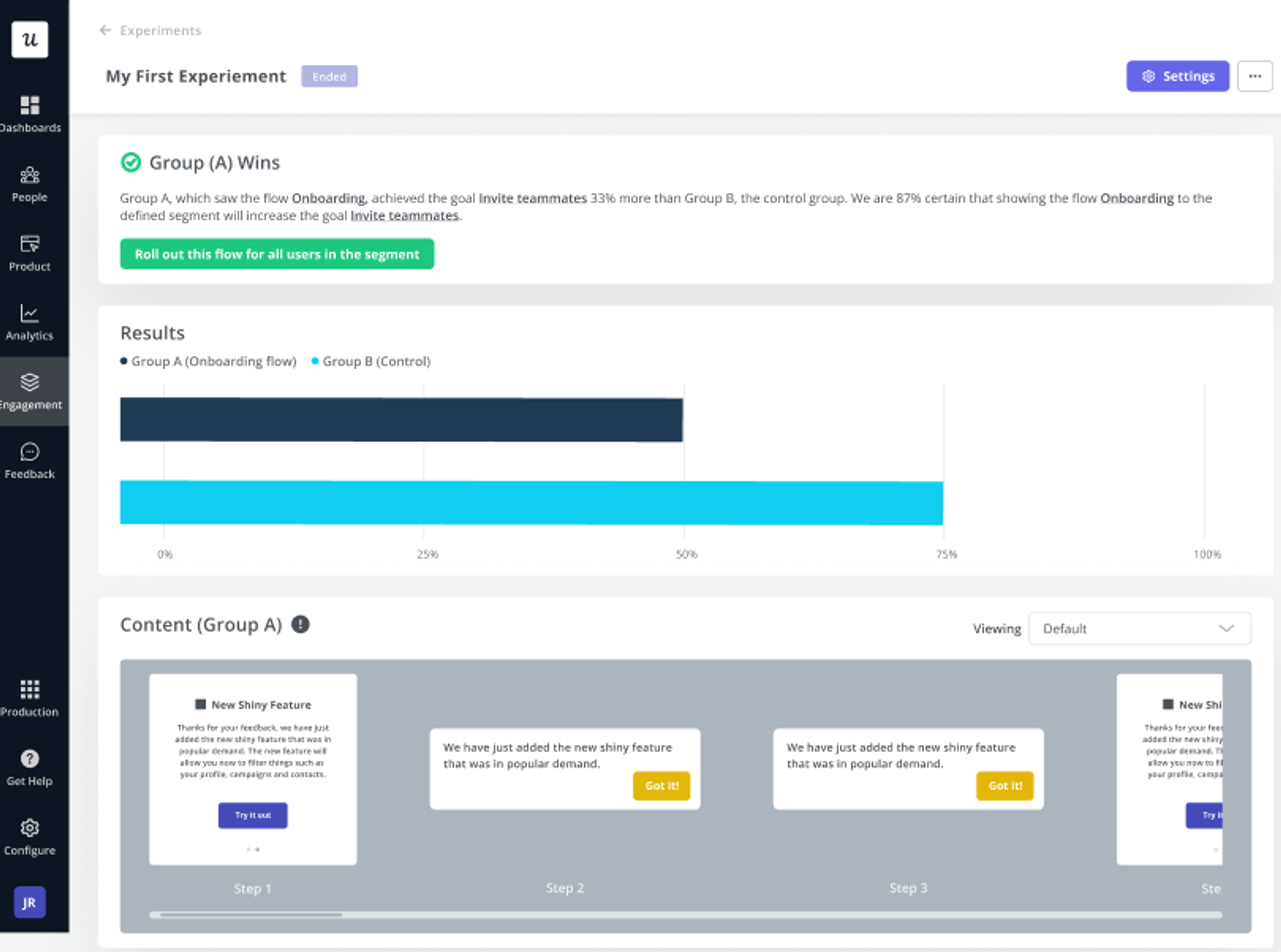The image size is (1281, 952).
Task: Open the three-dot overflow menu
Action: click(1255, 76)
